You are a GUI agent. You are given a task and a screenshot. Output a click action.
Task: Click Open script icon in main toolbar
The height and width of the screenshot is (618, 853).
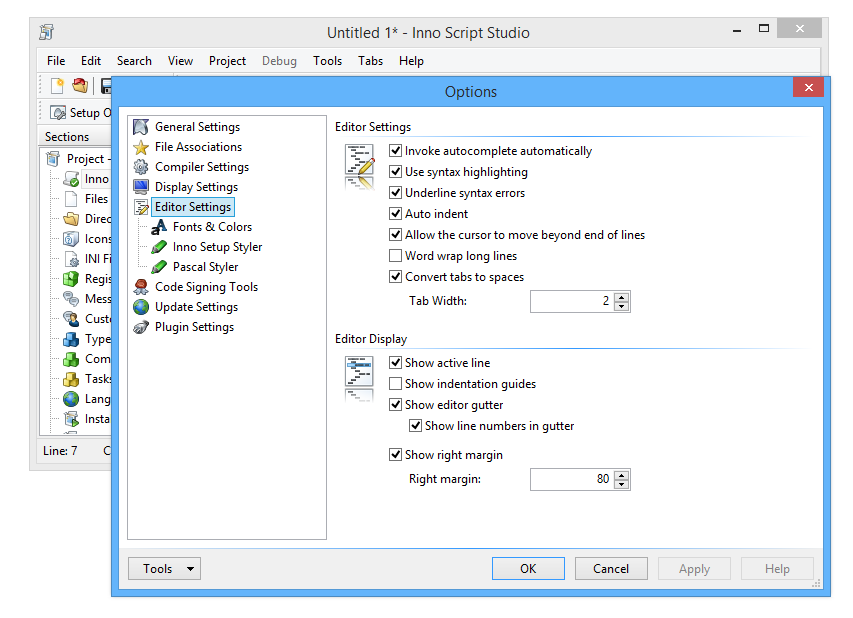80,85
